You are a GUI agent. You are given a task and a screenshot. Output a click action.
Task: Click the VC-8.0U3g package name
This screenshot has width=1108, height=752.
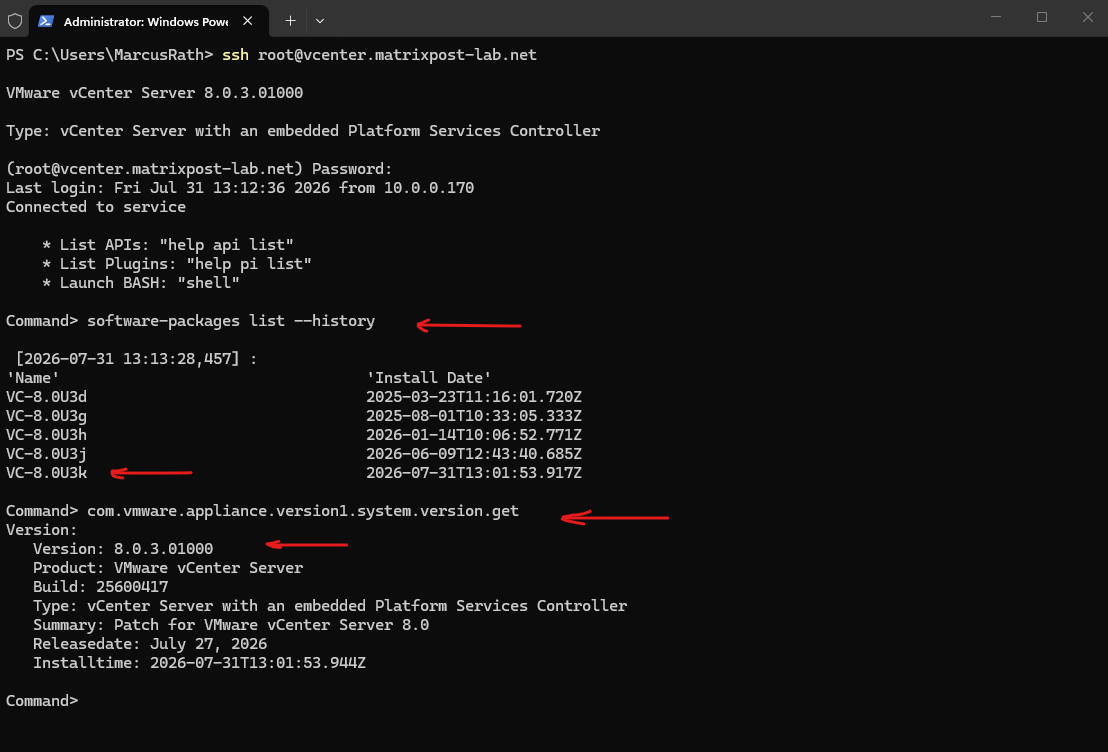point(47,416)
